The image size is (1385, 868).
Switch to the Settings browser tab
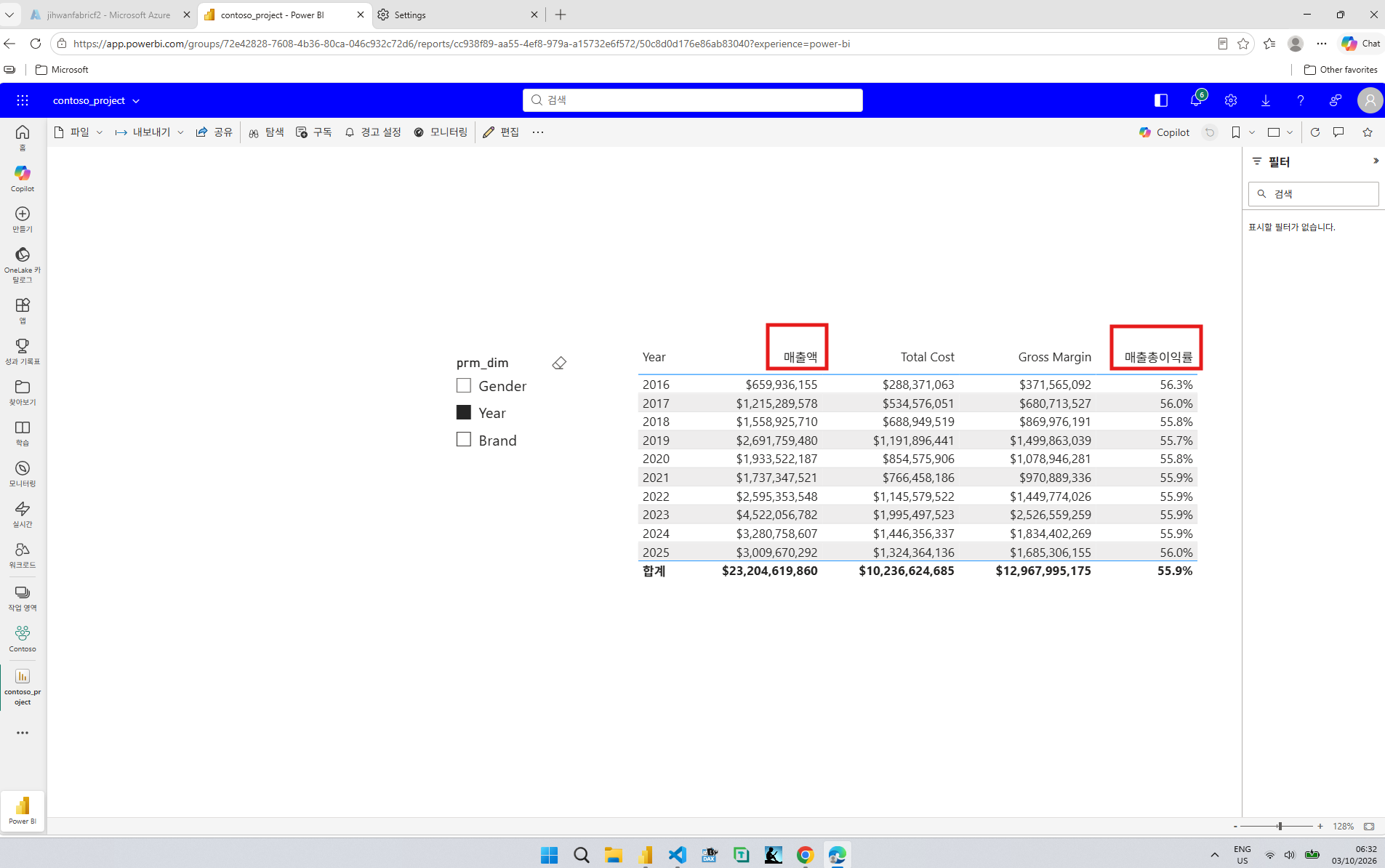point(457,15)
